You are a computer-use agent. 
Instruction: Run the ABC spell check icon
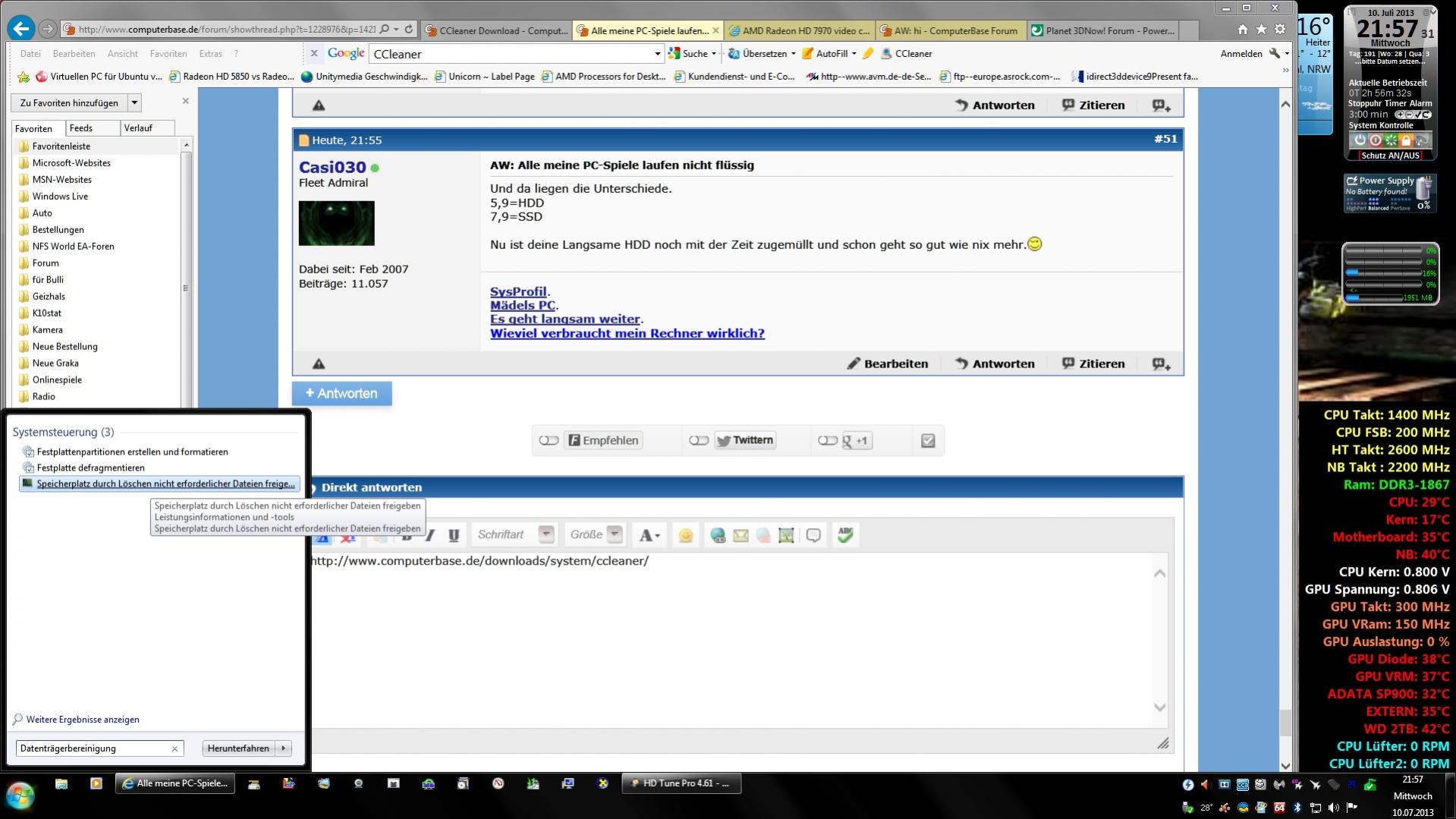click(x=845, y=534)
